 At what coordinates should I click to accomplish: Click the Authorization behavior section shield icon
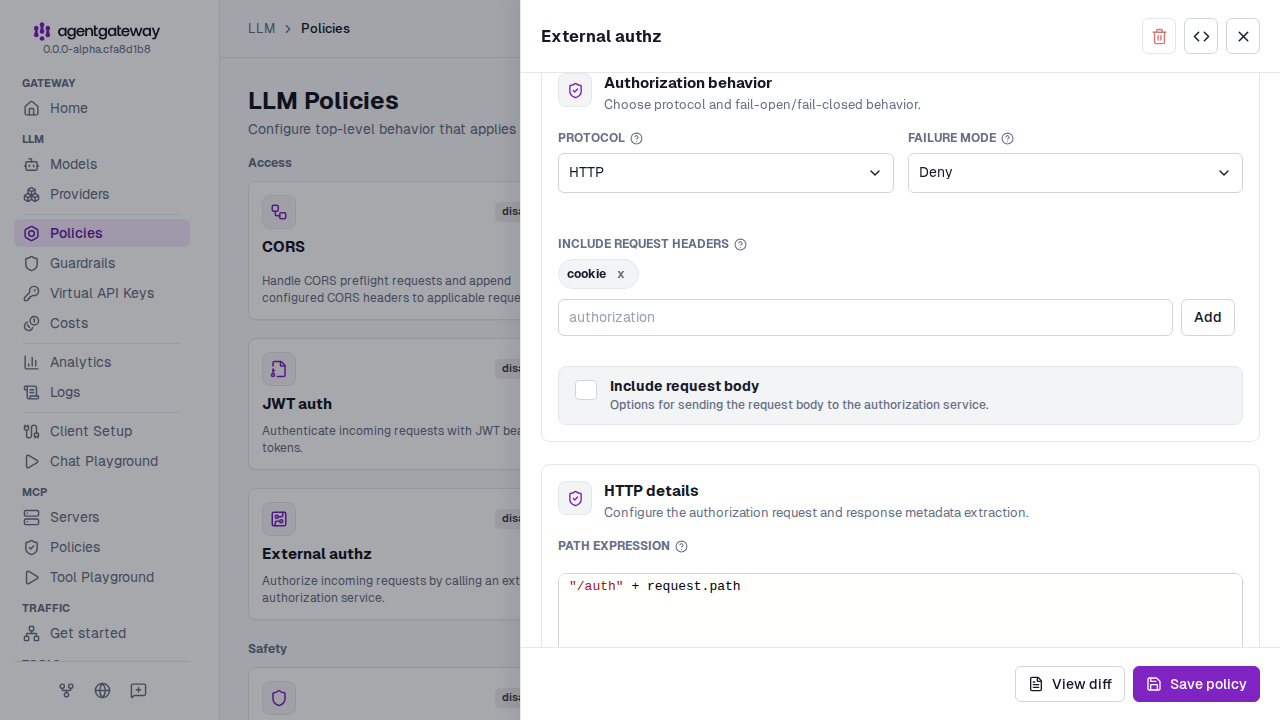[x=575, y=90]
